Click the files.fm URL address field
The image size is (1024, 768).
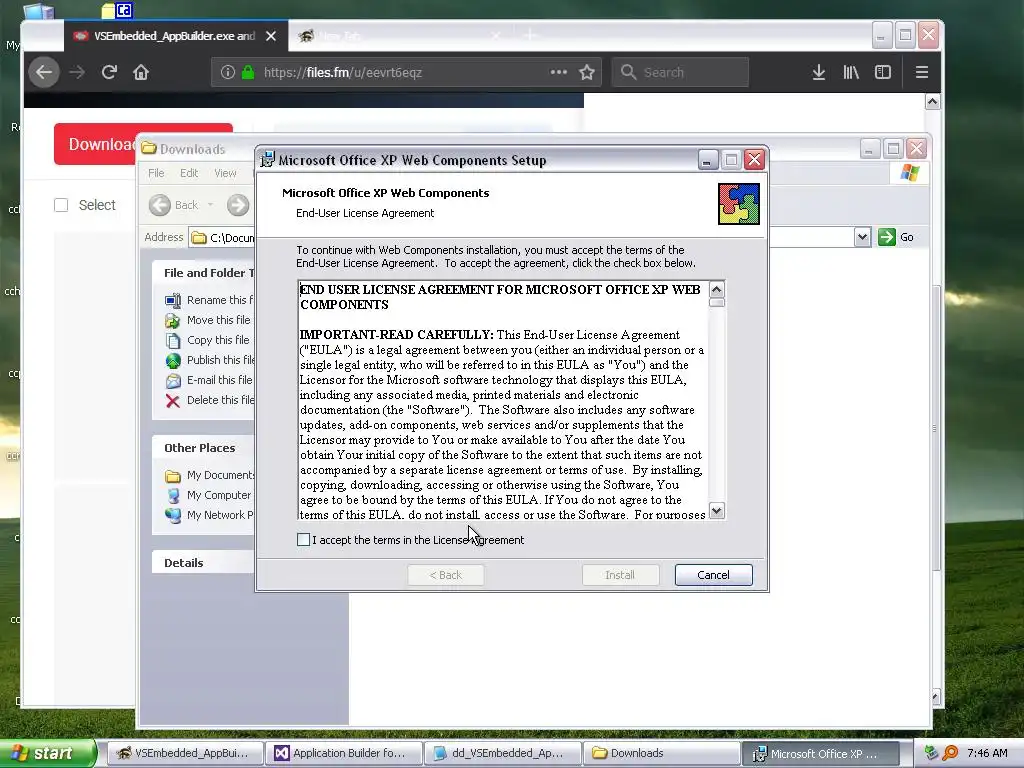tap(405, 72)
